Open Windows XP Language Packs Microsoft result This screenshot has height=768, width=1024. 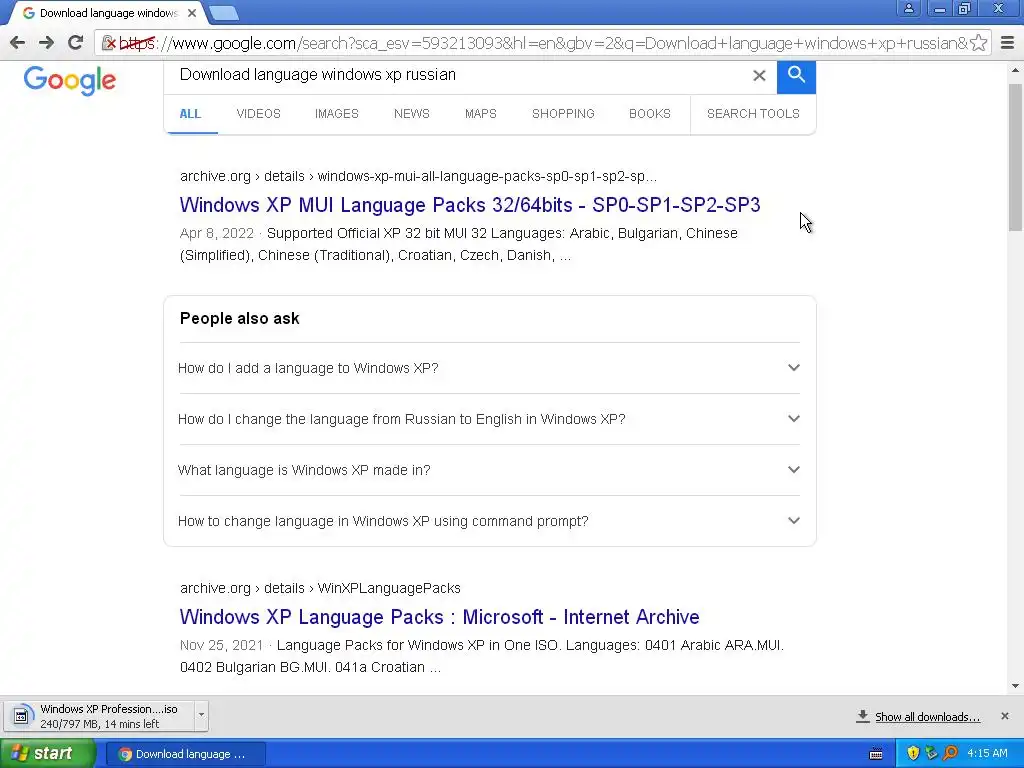click(x=440, y=617)
